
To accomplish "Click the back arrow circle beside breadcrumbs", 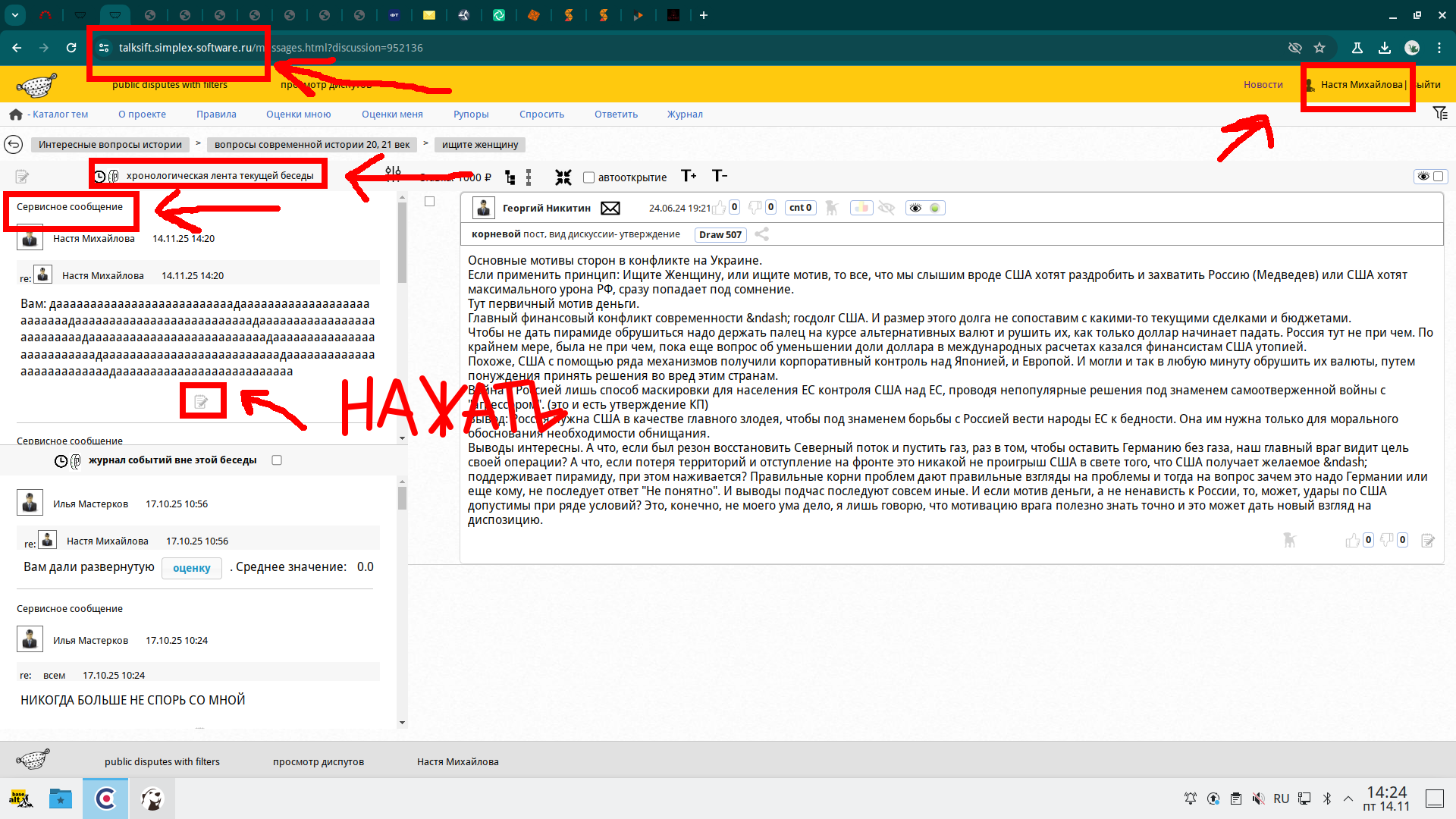I will pyautogui.click(x=14, y=144).
